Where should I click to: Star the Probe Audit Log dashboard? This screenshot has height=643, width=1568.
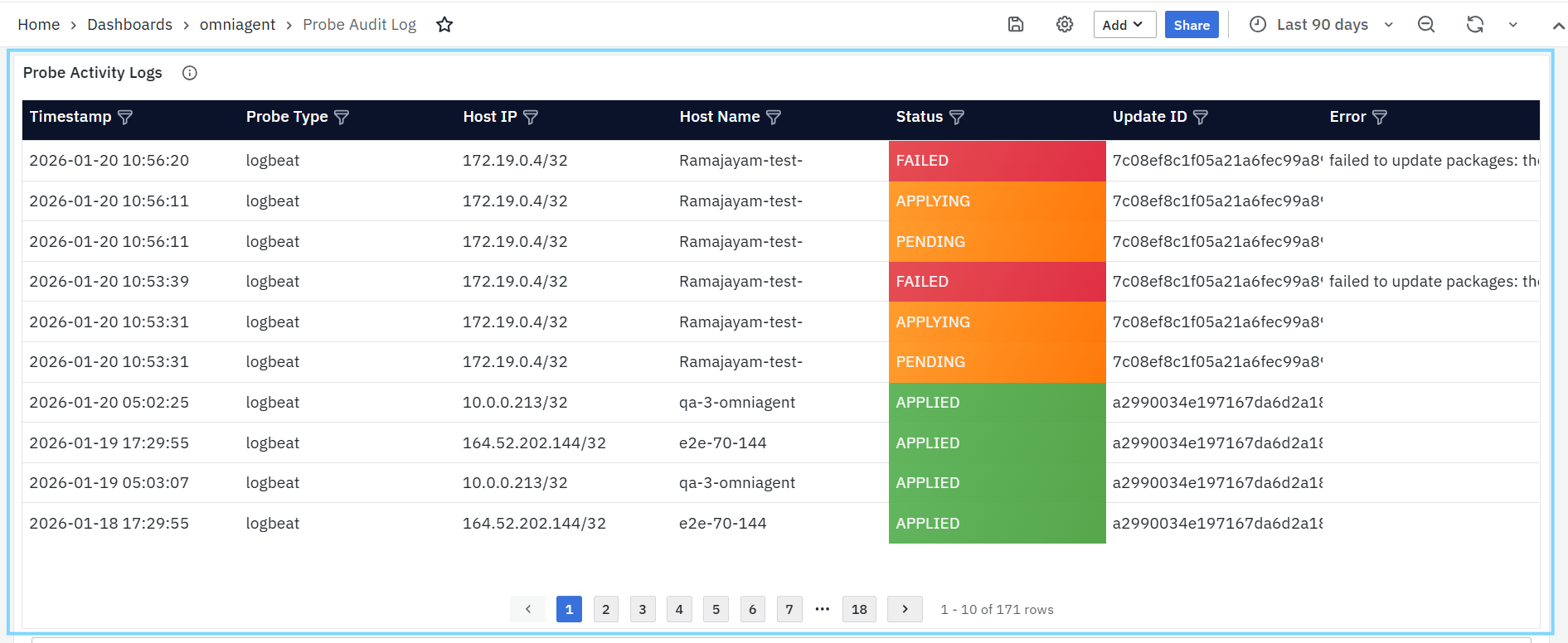coord(444,25)
